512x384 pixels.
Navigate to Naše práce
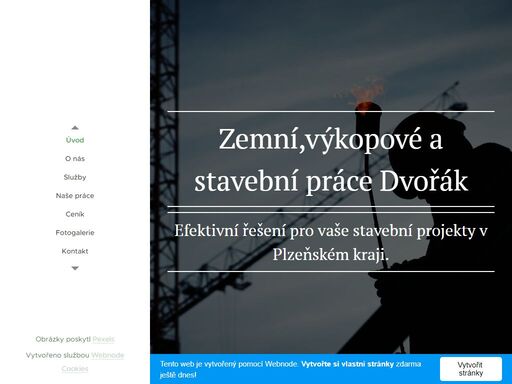[x=75, y=196]
